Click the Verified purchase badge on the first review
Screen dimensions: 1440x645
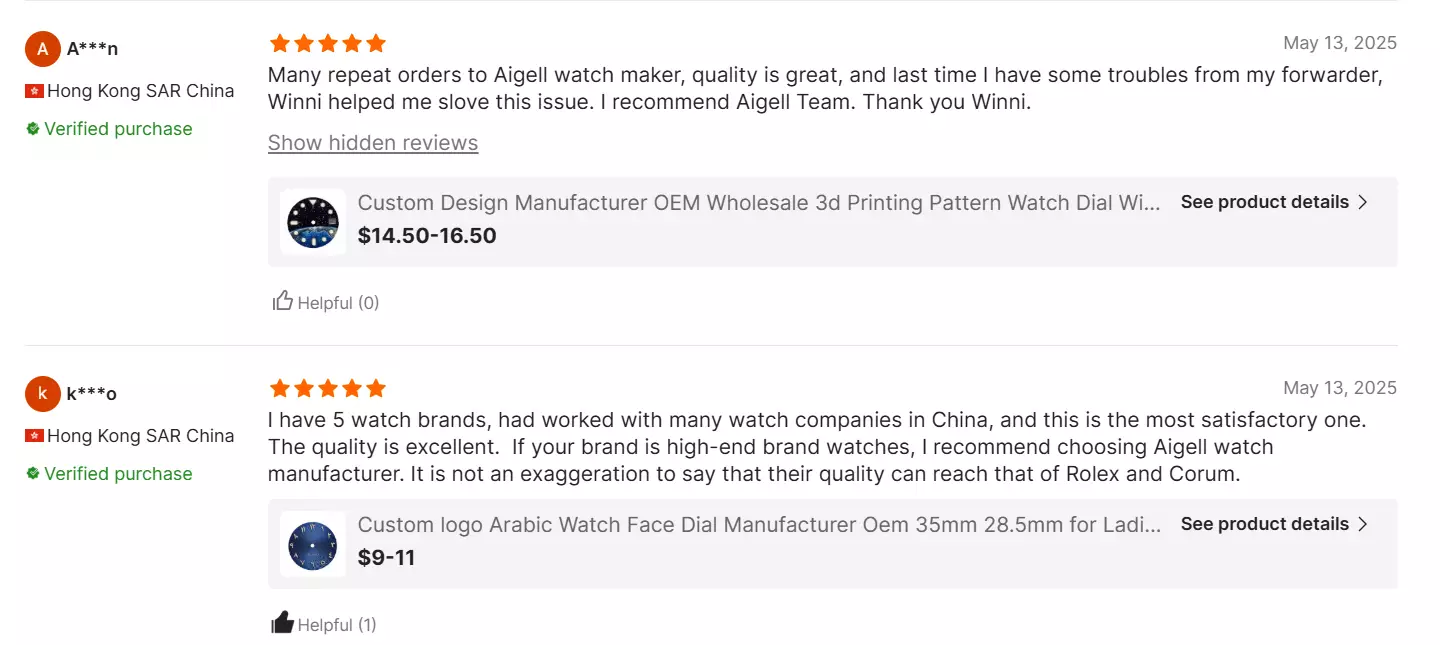pos(108,128)
